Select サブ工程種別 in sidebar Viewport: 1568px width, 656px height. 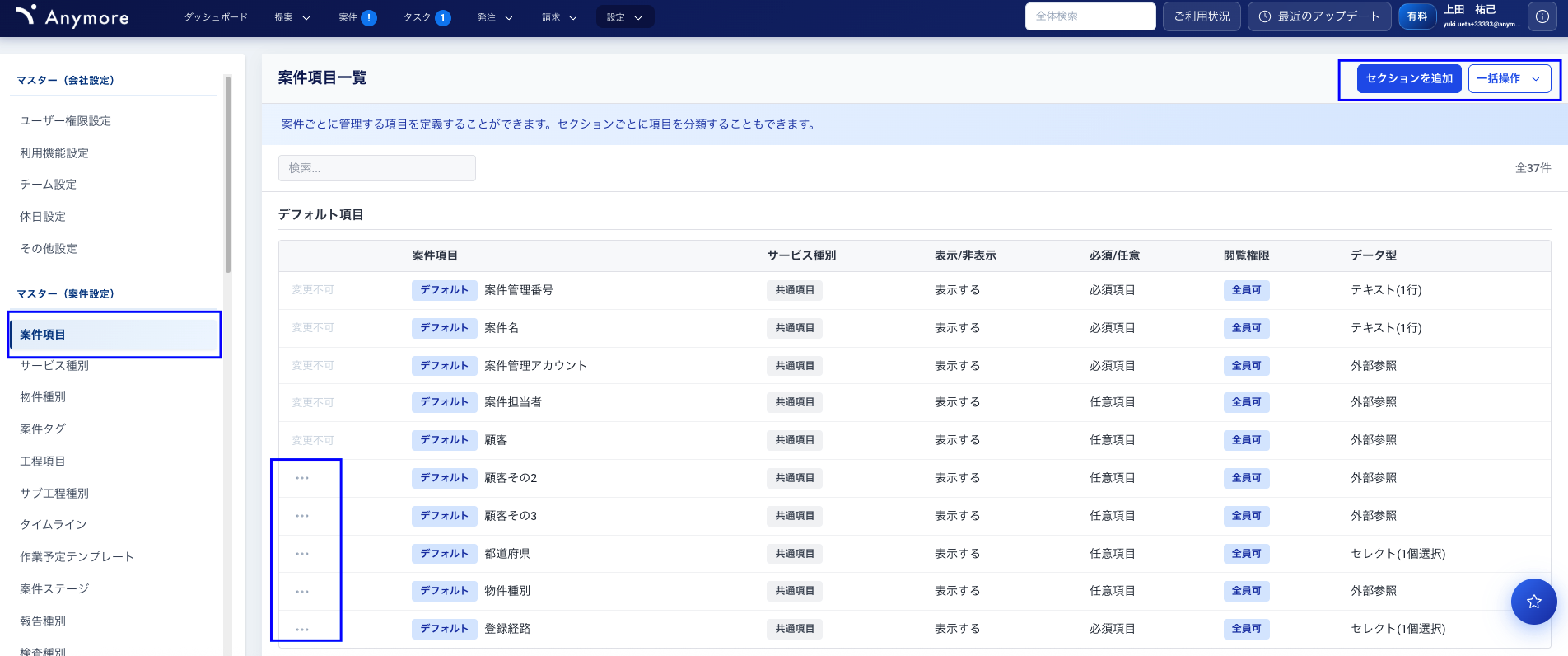point(54,494)
